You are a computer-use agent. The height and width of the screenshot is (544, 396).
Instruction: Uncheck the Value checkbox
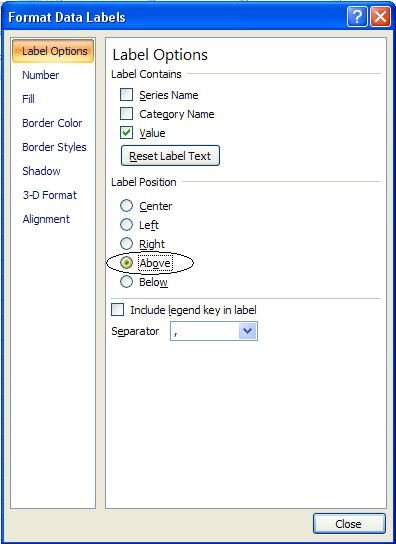tap(126, 133)
